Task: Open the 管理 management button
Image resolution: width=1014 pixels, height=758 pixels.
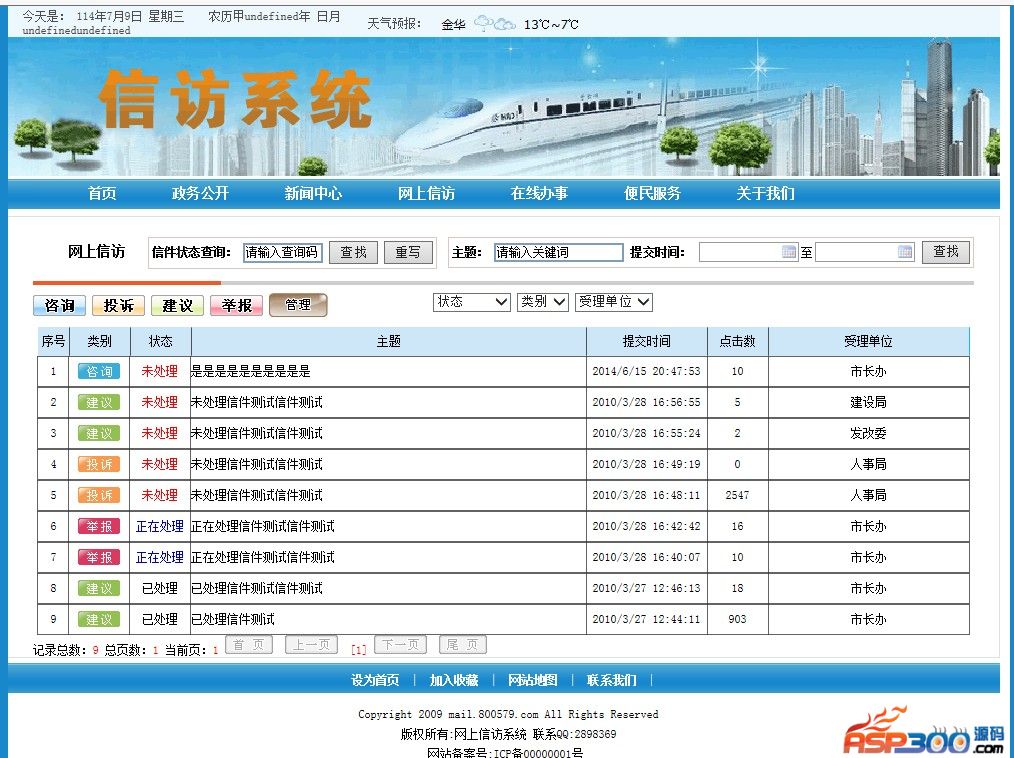Action: pos(298,305)
